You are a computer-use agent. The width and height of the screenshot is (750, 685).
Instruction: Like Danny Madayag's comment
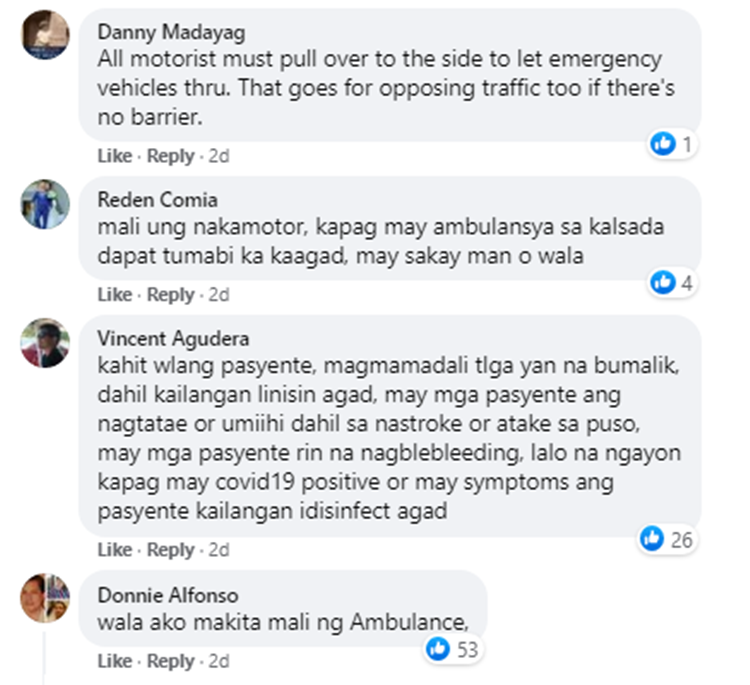coord(115,156)
